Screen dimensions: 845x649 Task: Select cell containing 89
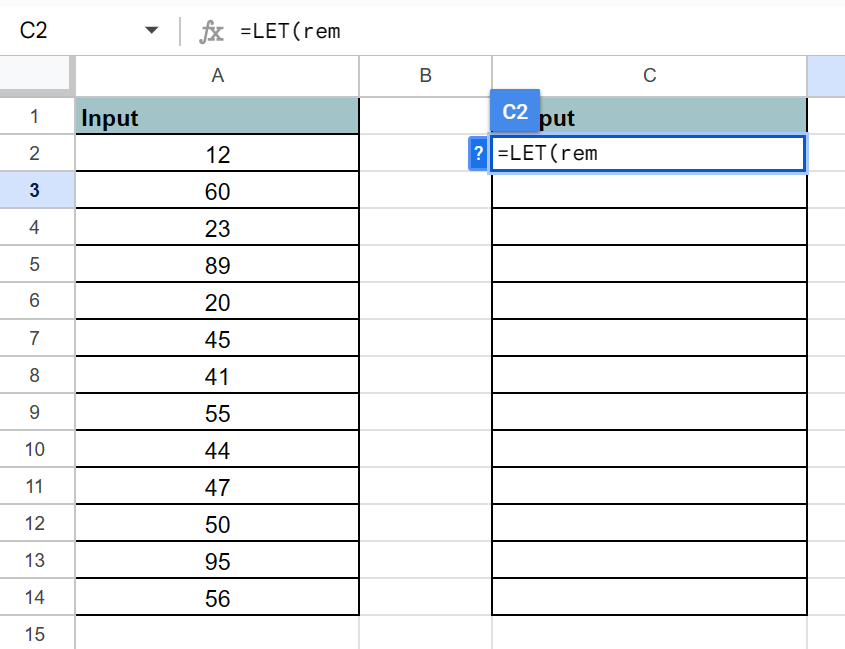point(217,265)
